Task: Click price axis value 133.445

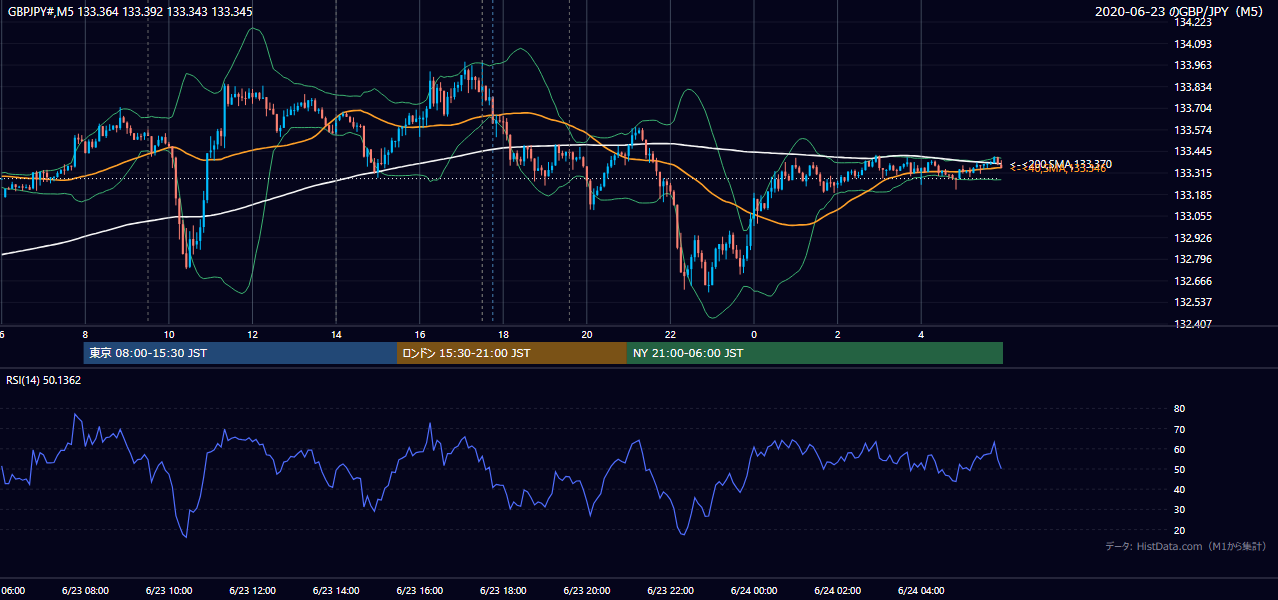Action: 1194,151
